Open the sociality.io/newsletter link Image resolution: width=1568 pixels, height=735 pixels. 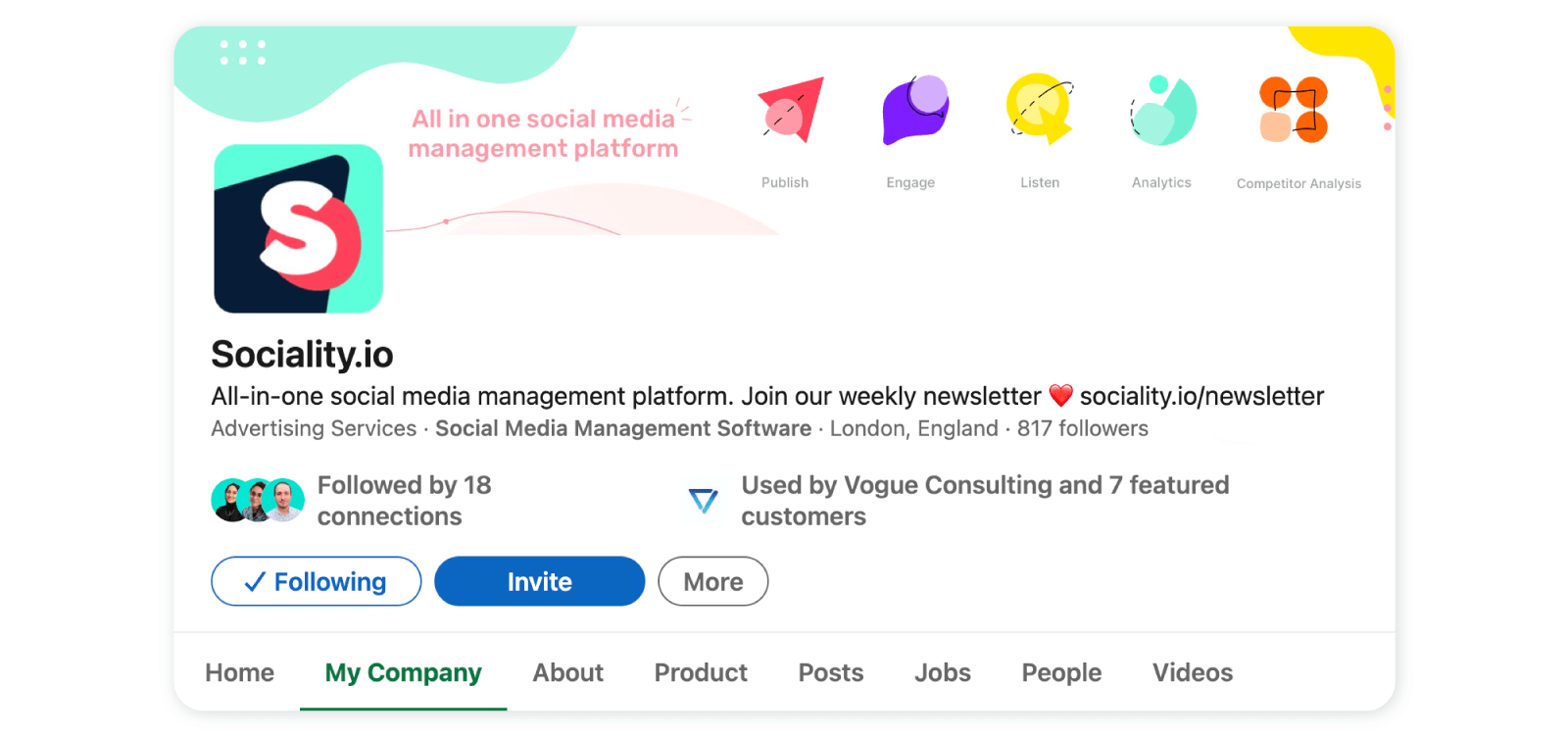(x=1200, y=396)
